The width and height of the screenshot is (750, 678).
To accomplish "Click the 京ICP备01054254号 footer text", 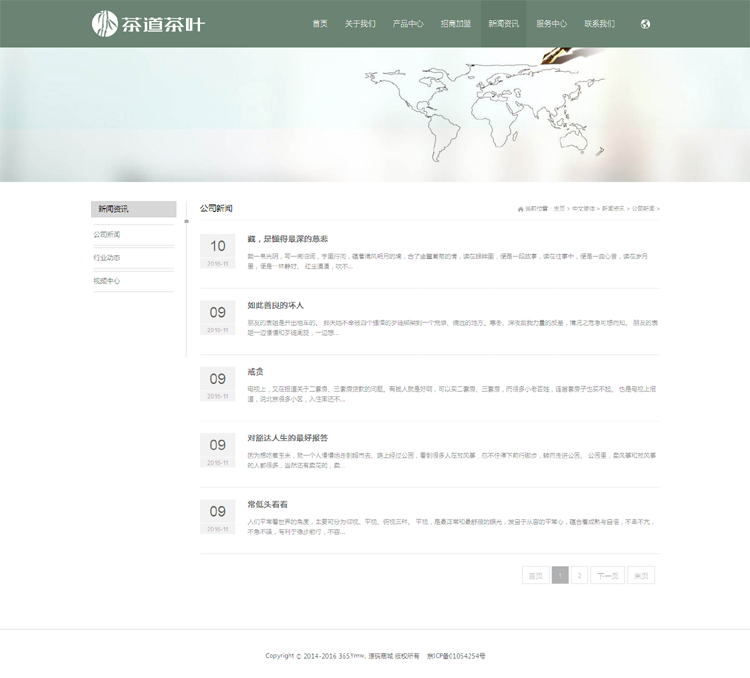I will [456, 656].
